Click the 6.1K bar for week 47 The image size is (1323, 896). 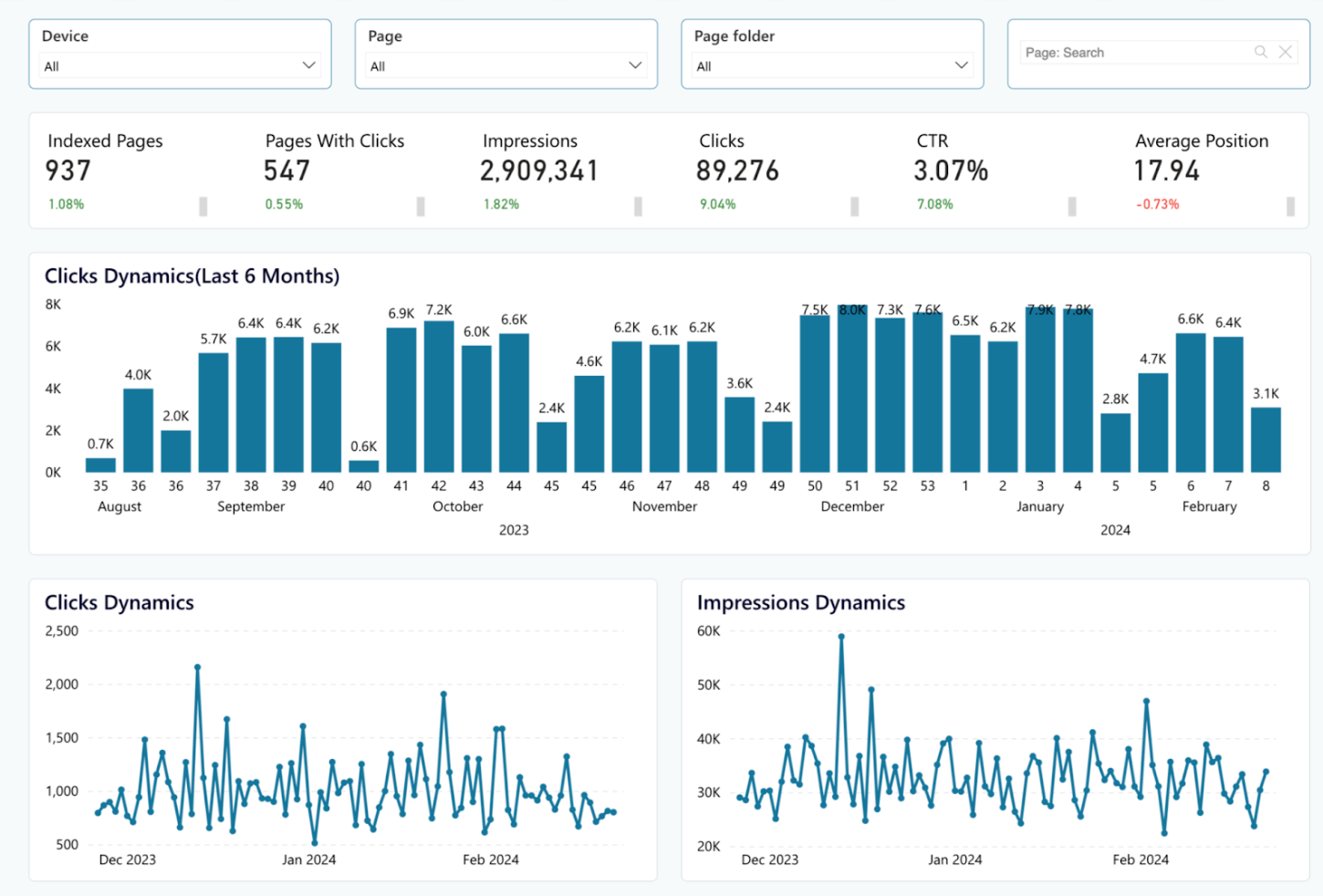664,408
